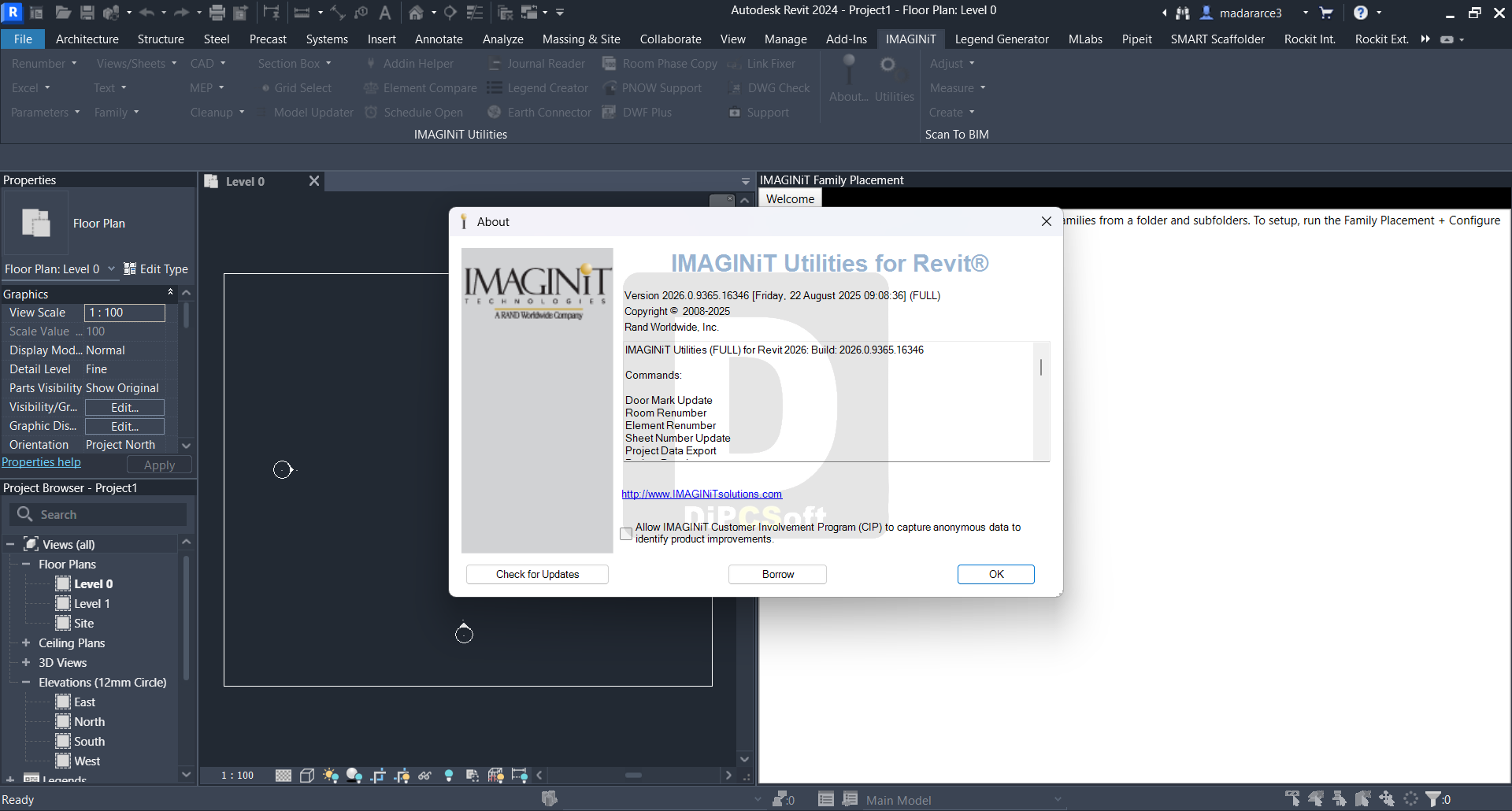
Task: Click the Close Inactive Views icon
Action: point(506,13)
